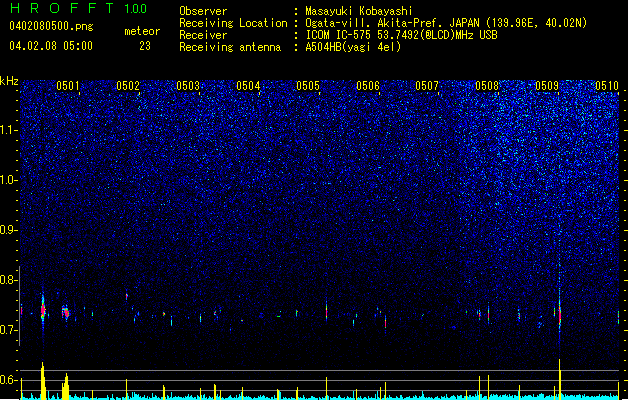Click the 1.1 kHz axis label

point(9,130)
